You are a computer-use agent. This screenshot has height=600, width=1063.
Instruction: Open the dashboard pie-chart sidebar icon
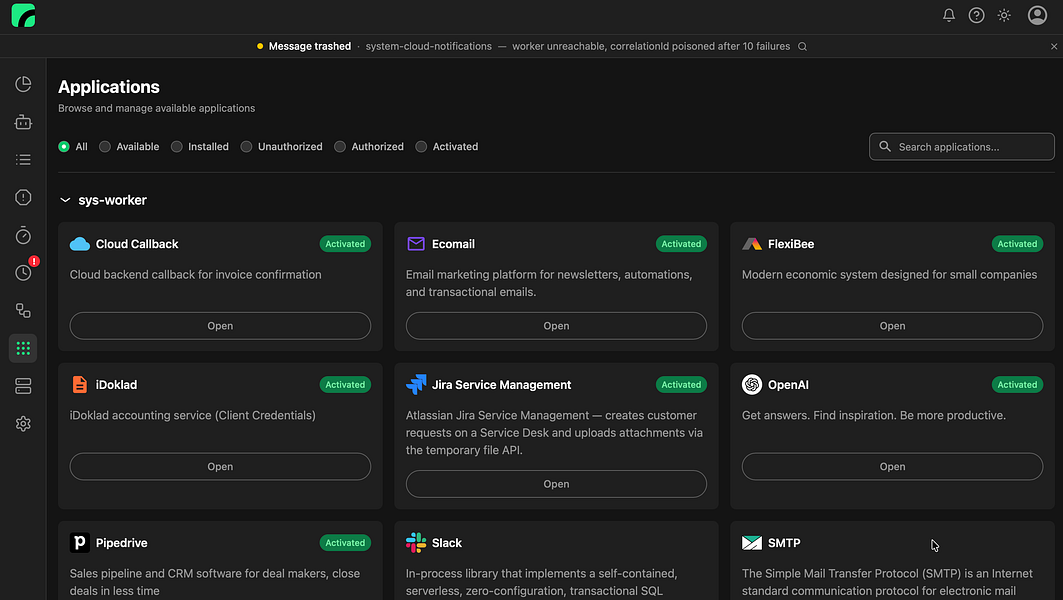coord(23,84)
